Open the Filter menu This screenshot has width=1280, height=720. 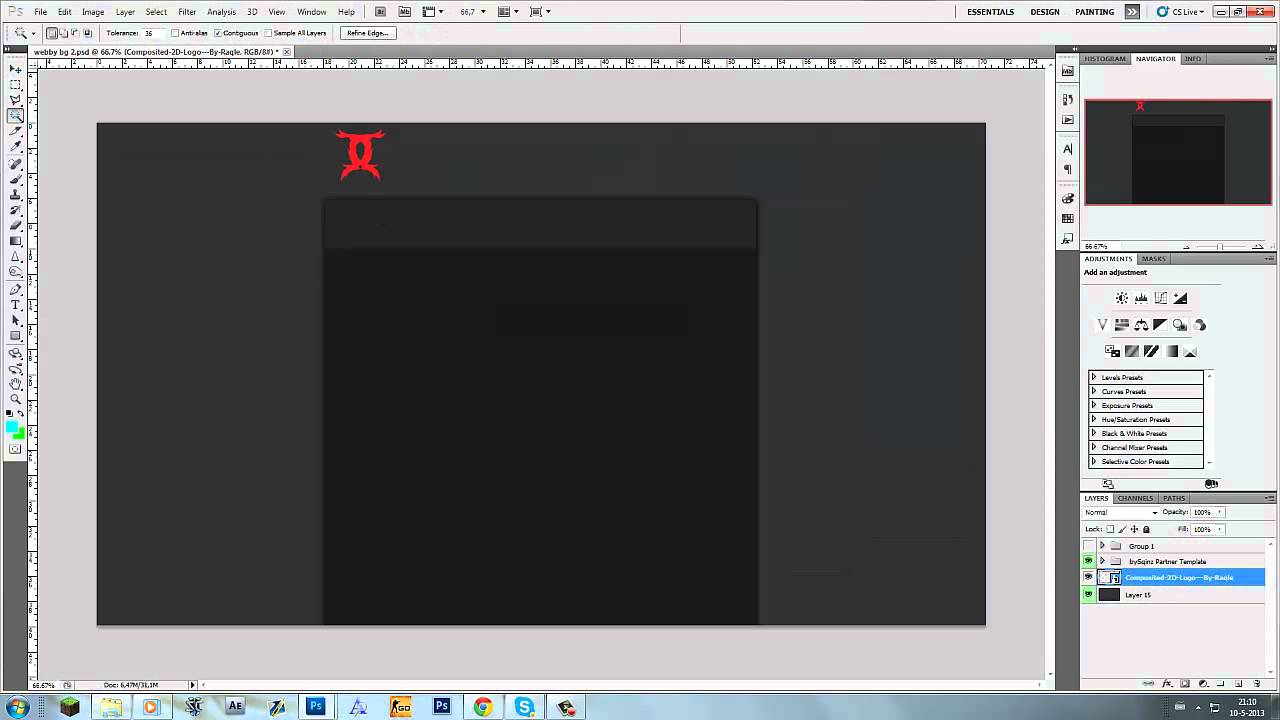[x=187, y=12]
